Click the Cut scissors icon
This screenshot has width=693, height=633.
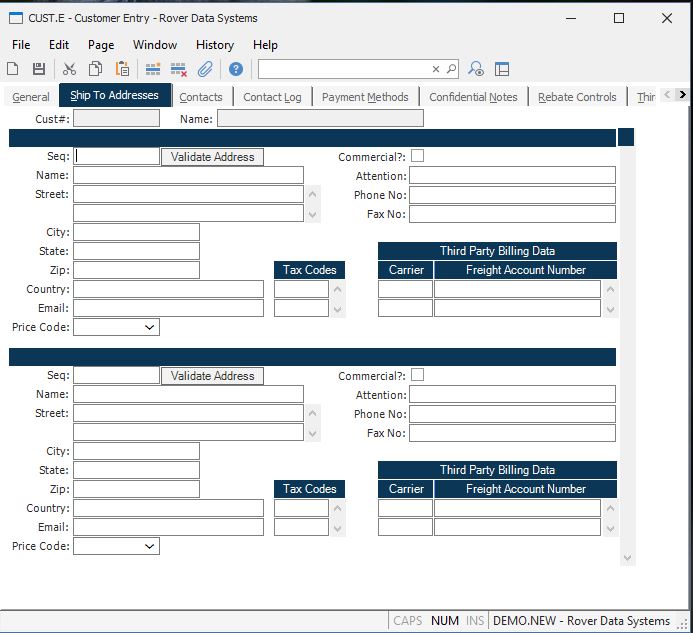click(x=69, y=69)
